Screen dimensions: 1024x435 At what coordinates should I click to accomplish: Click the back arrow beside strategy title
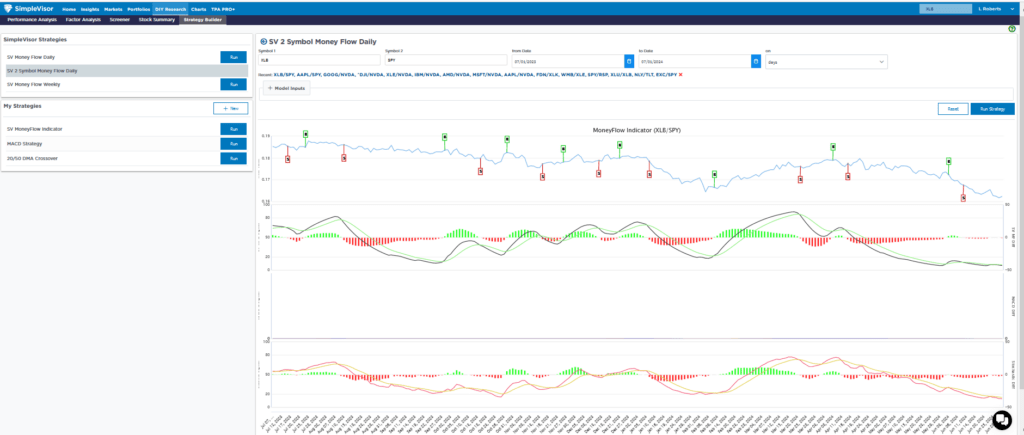pos(263,42)
